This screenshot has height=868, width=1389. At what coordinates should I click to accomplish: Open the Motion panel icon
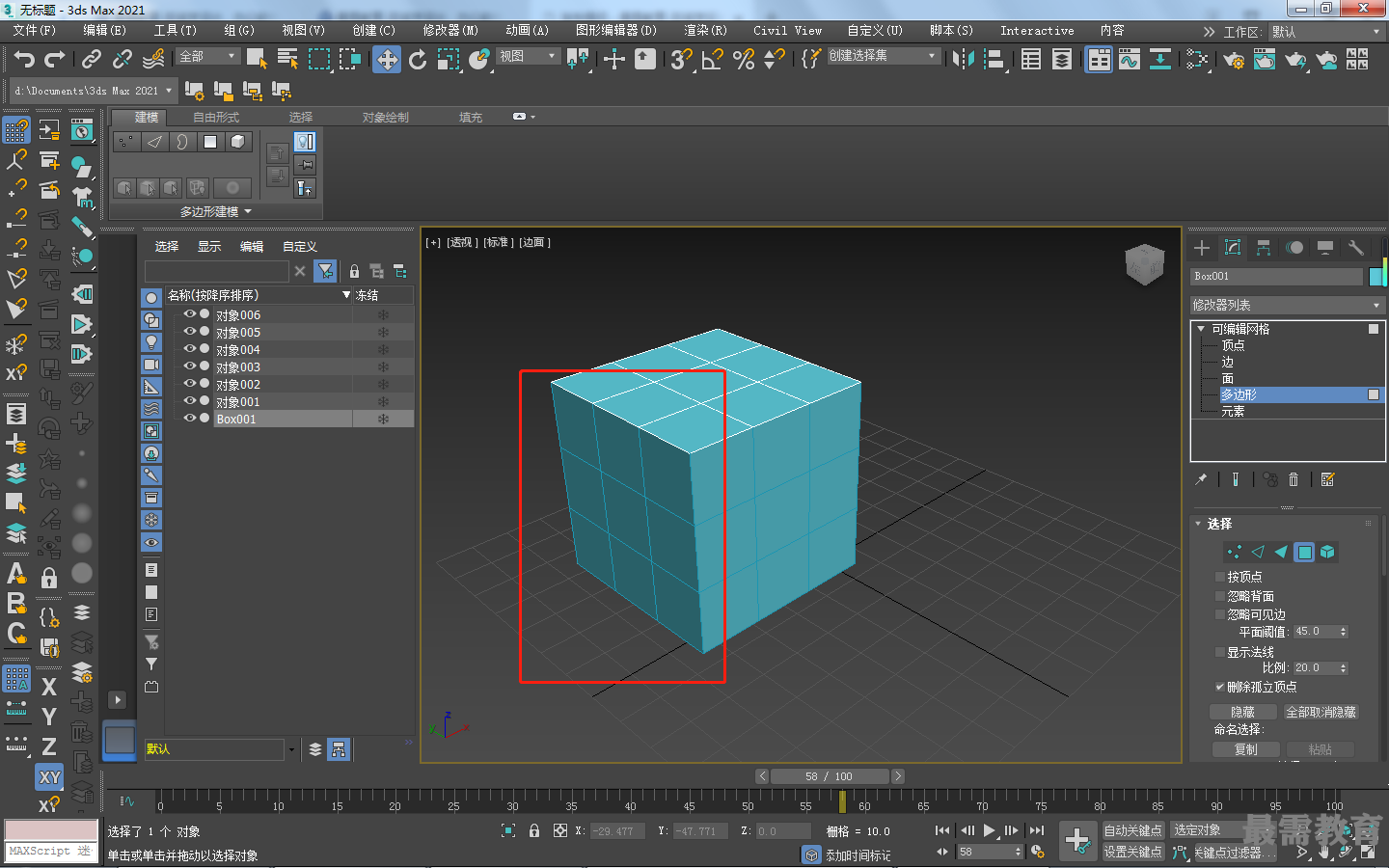(x=1294, y=248)
